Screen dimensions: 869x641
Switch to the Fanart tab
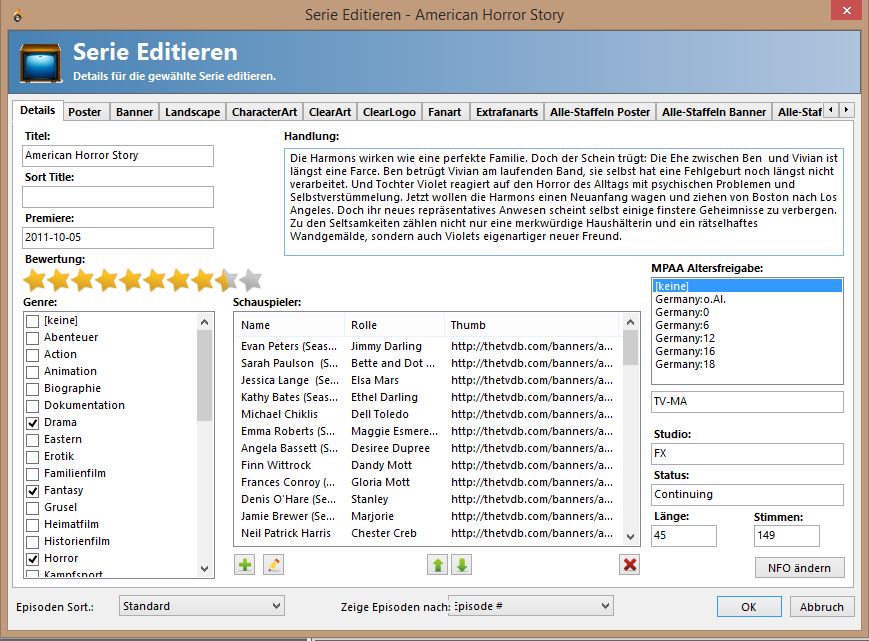pos(444,112)
